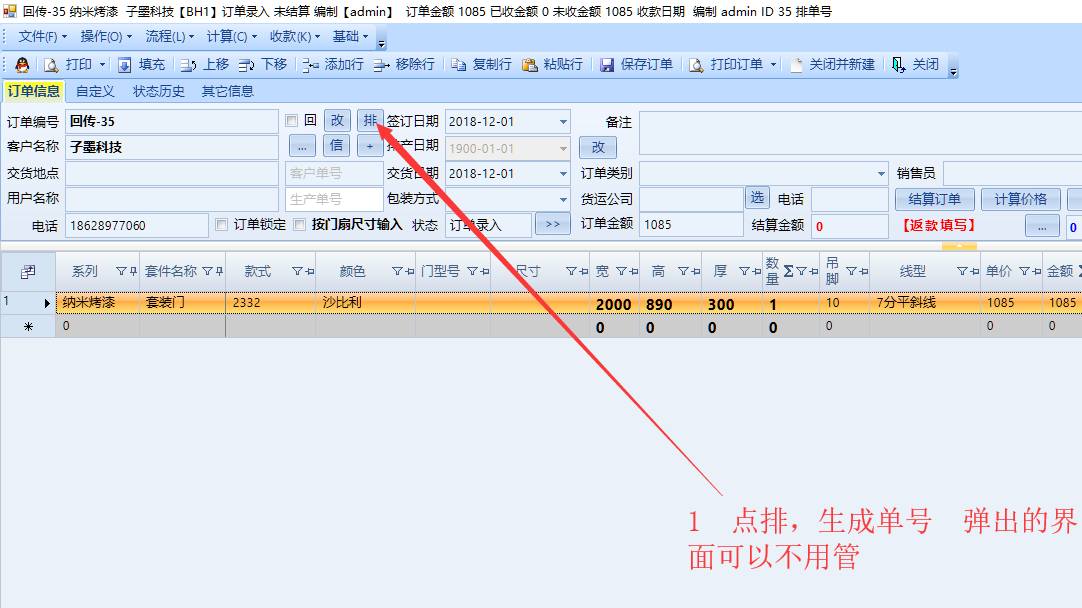1082x608 pixels.
Task: Click the 结算订单 button
Action: (x=934, y=199)
